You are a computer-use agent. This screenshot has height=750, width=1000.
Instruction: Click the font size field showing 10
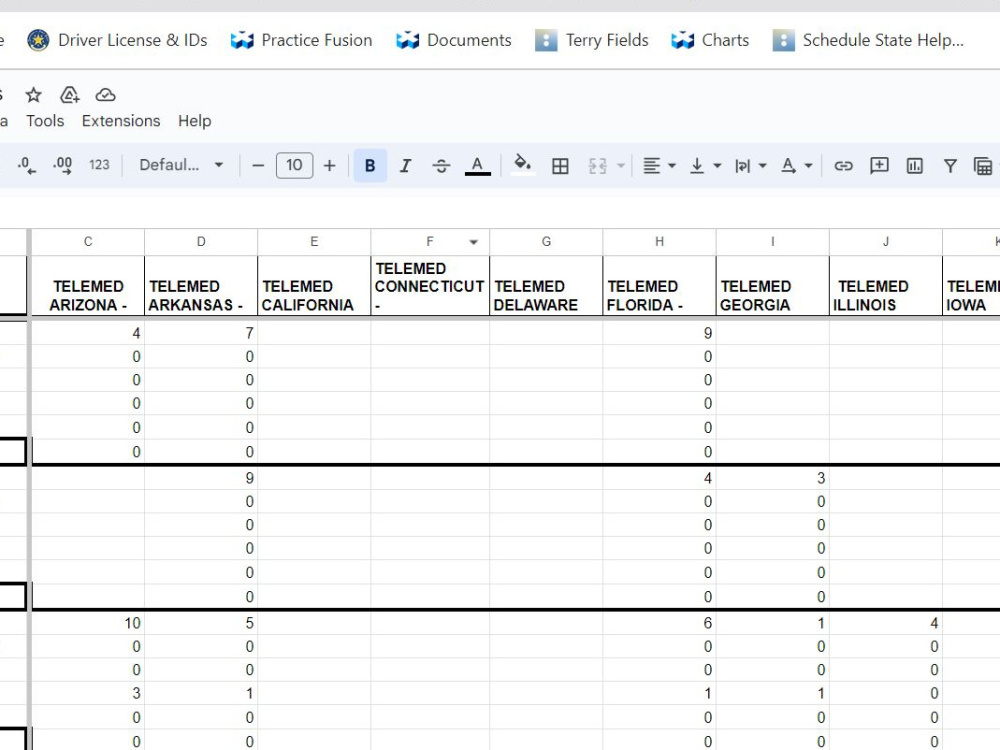tap(294, 166)
